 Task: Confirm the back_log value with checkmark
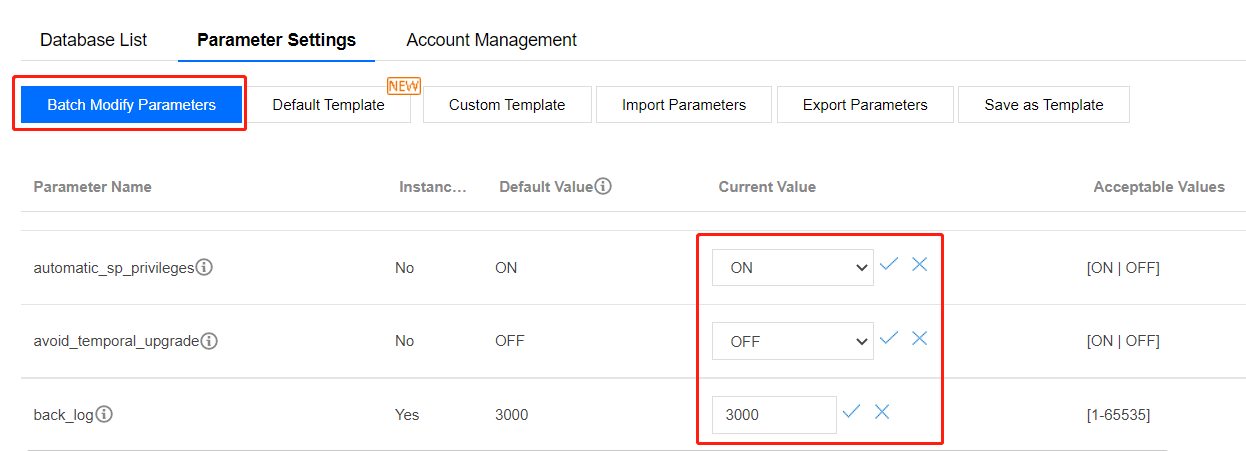coord(851,411)
